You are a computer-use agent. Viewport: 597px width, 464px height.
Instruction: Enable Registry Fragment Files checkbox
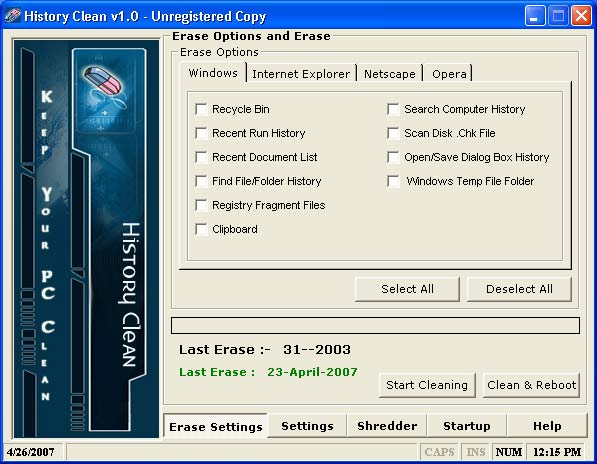tap(201, 205)
